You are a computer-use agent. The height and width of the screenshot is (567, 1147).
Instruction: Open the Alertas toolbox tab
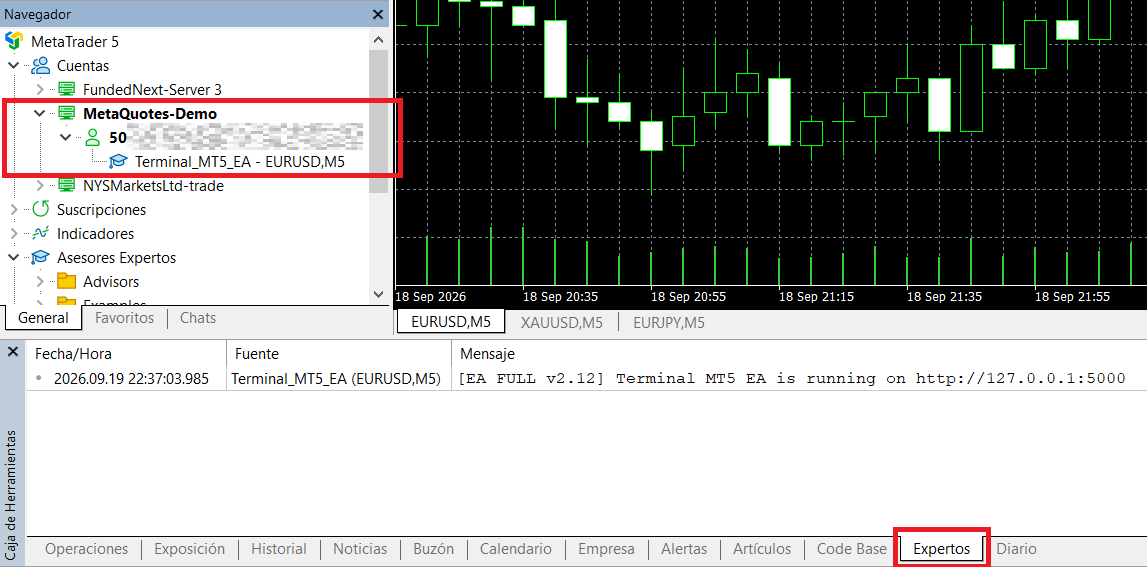coord(684,549)
